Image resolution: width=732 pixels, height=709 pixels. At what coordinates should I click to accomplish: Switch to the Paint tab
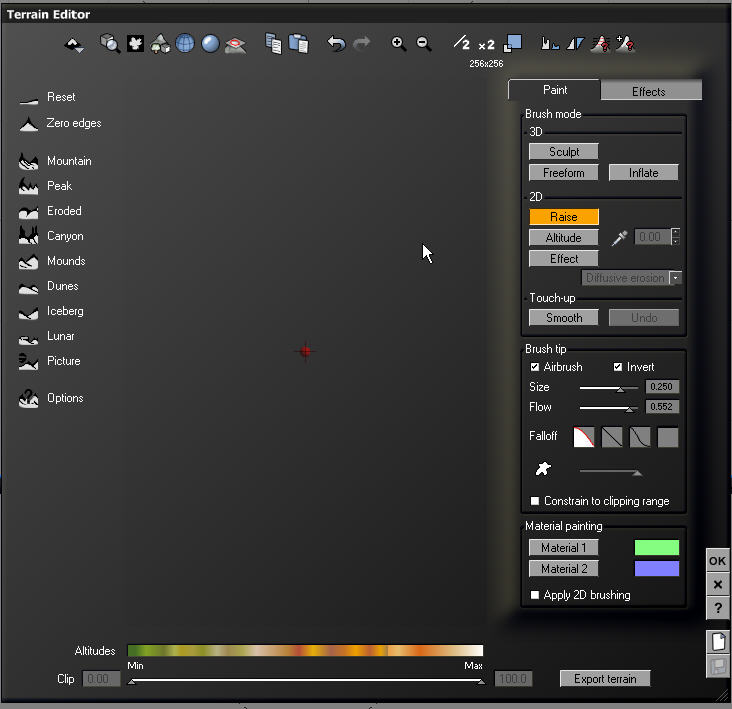[x=555, y=90]
